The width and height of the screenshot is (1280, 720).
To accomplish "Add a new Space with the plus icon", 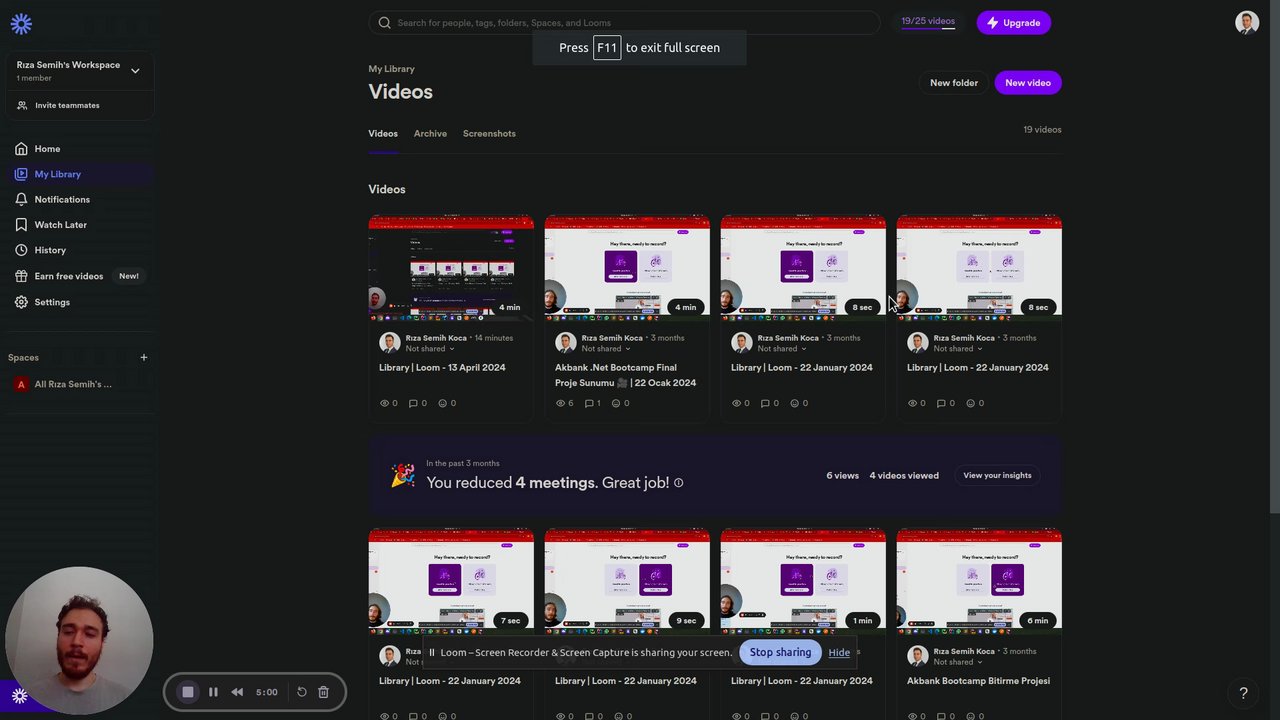I will pyautogui.click(x=143, y=357).
